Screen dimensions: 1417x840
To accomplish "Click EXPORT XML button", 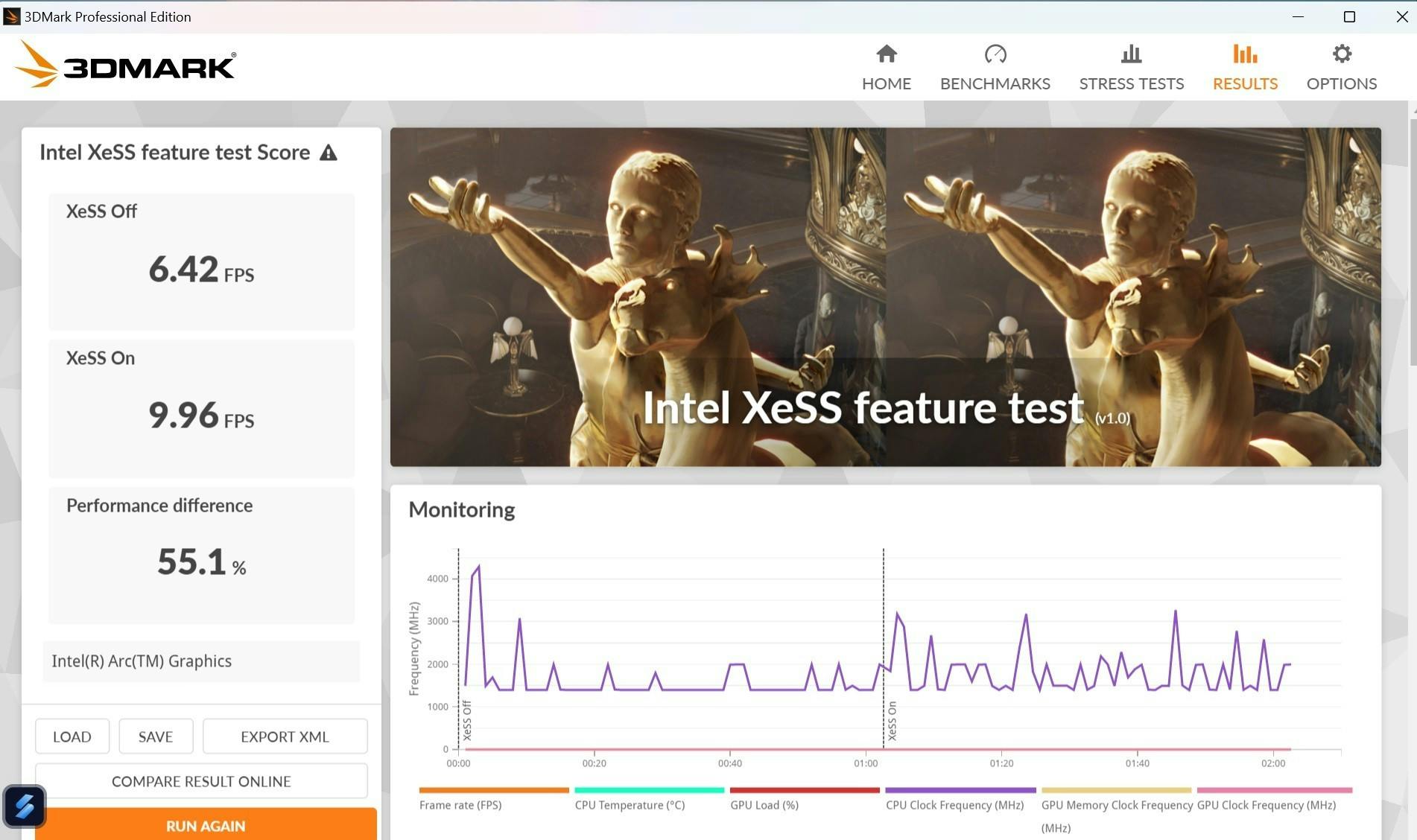I will pos(285,736).
